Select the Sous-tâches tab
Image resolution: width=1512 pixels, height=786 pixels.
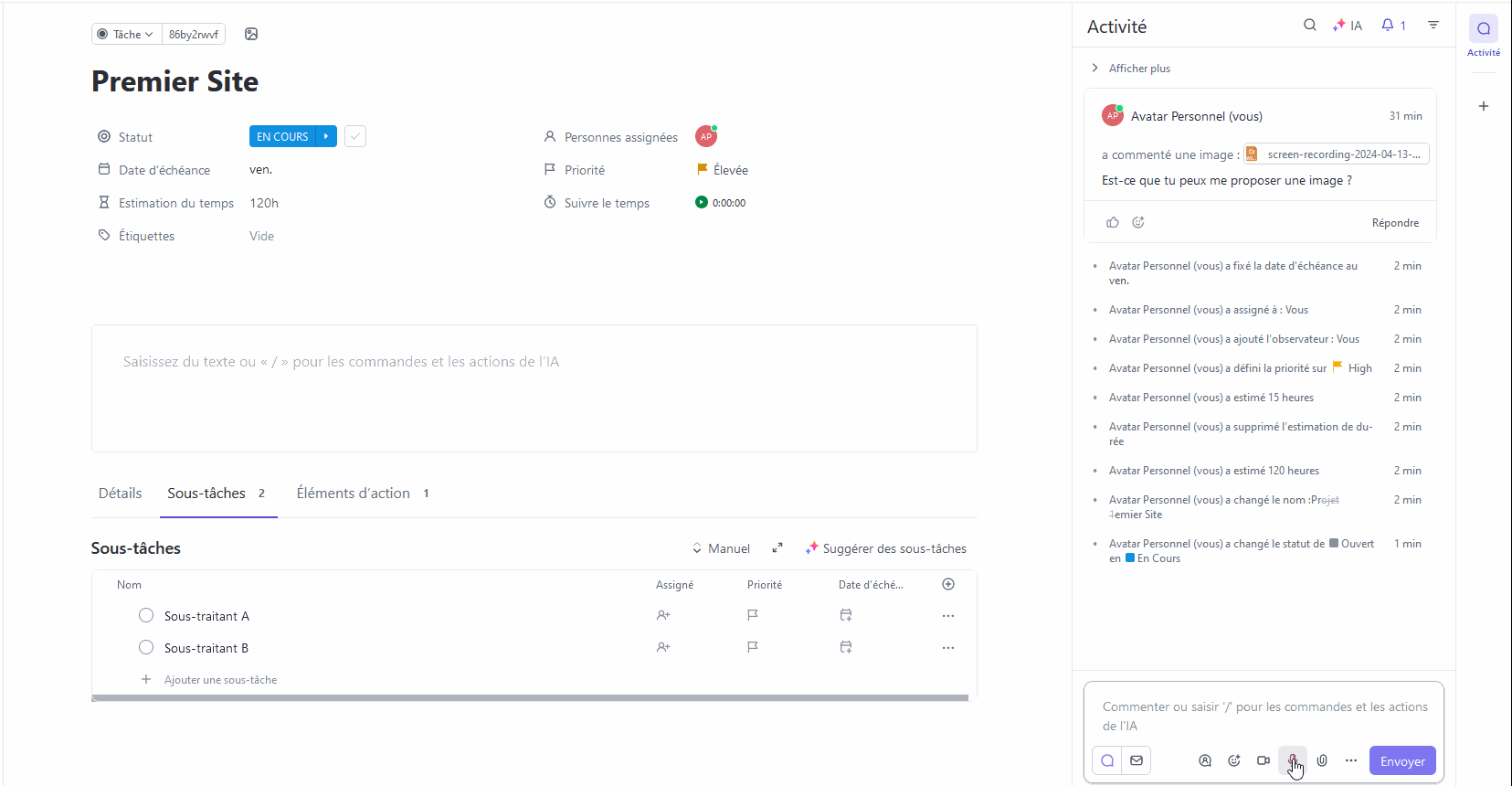[217, 494]
